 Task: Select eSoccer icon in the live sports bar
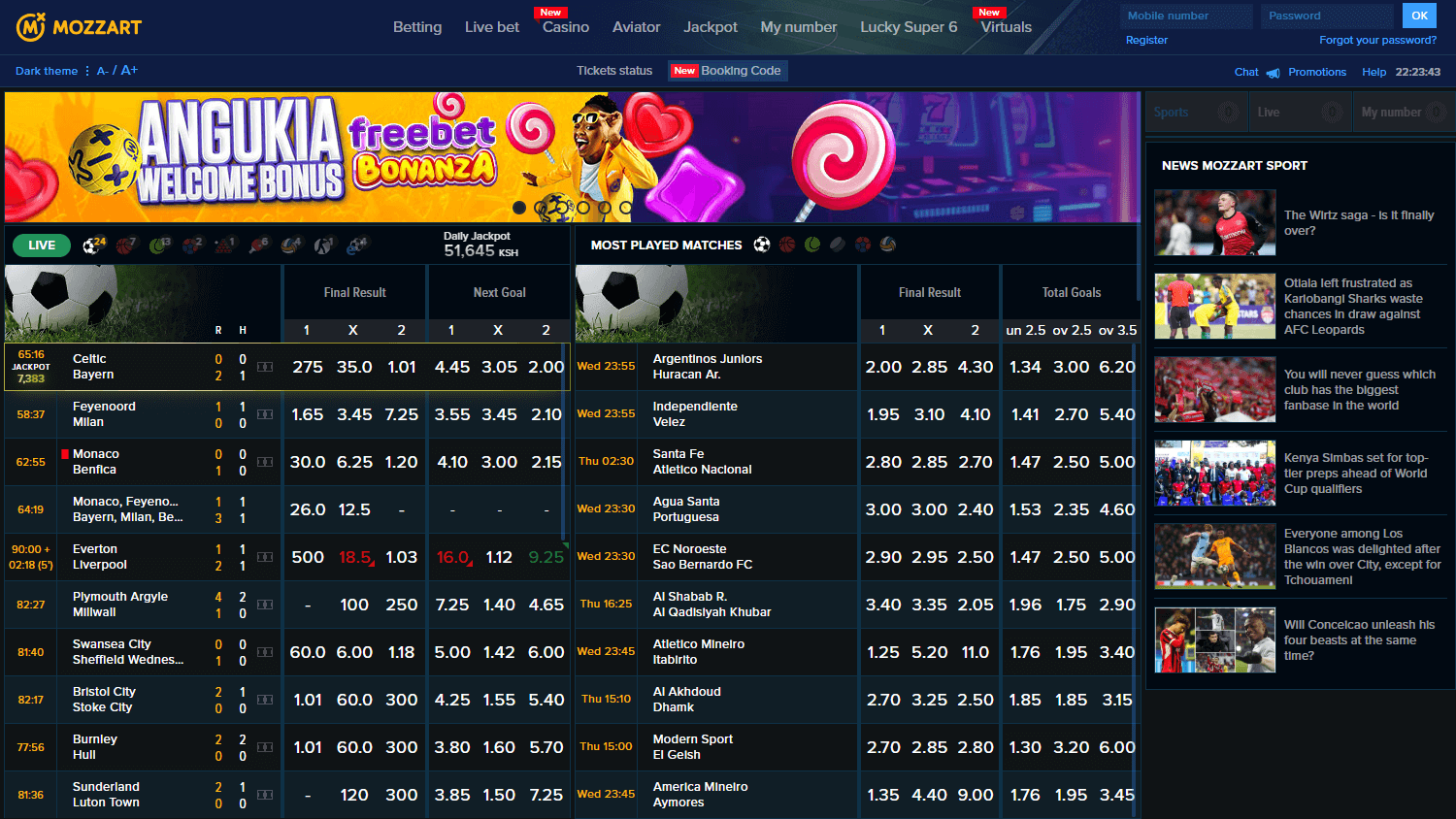[x=353, y=246]
